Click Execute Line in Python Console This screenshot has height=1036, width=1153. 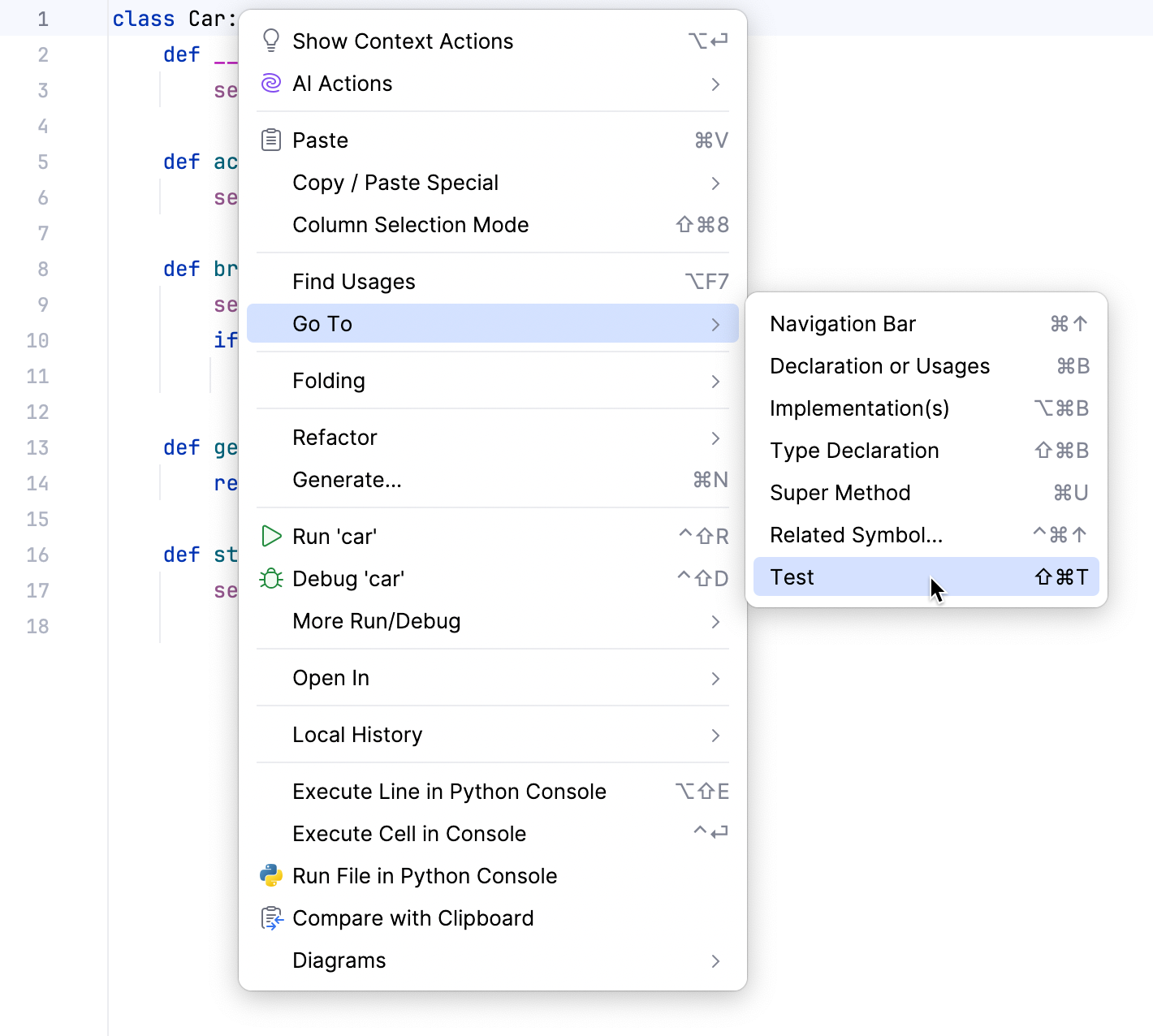449,791
